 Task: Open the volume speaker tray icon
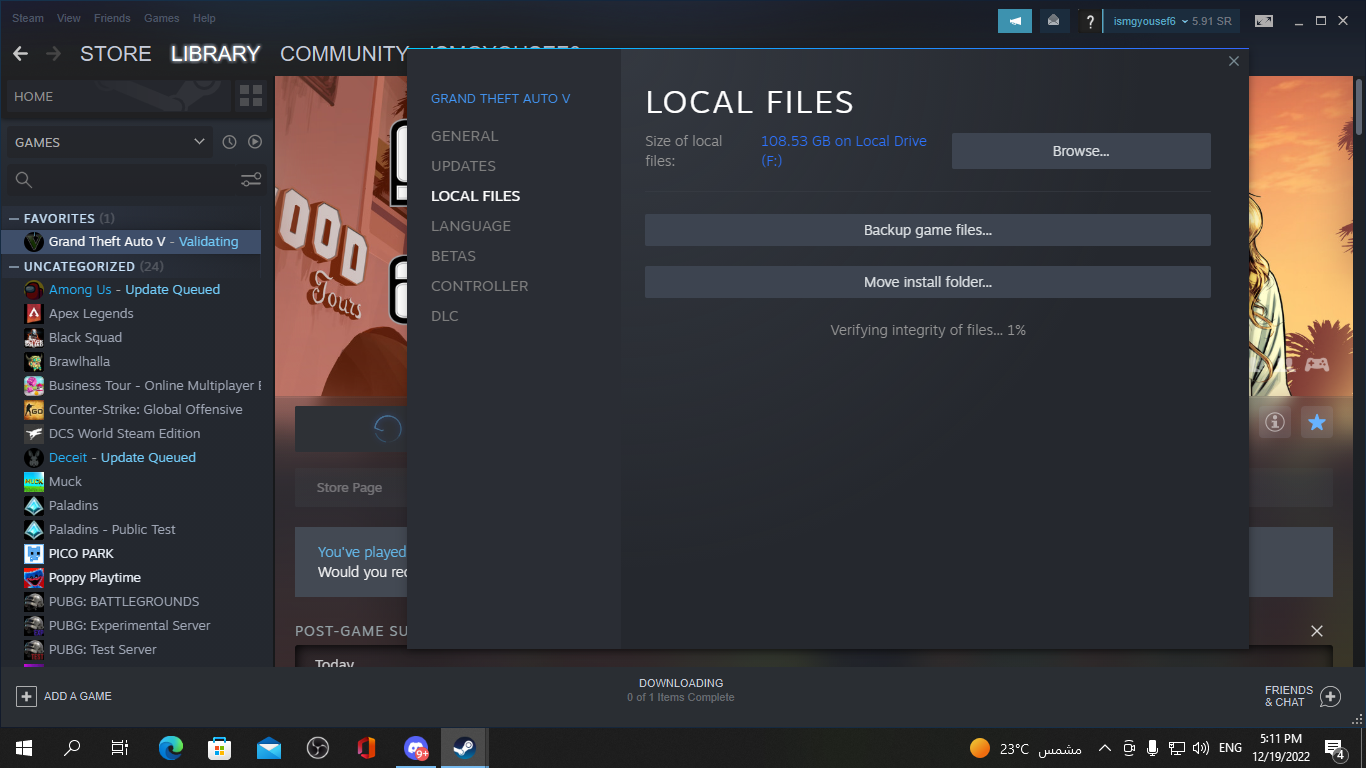1201,748
